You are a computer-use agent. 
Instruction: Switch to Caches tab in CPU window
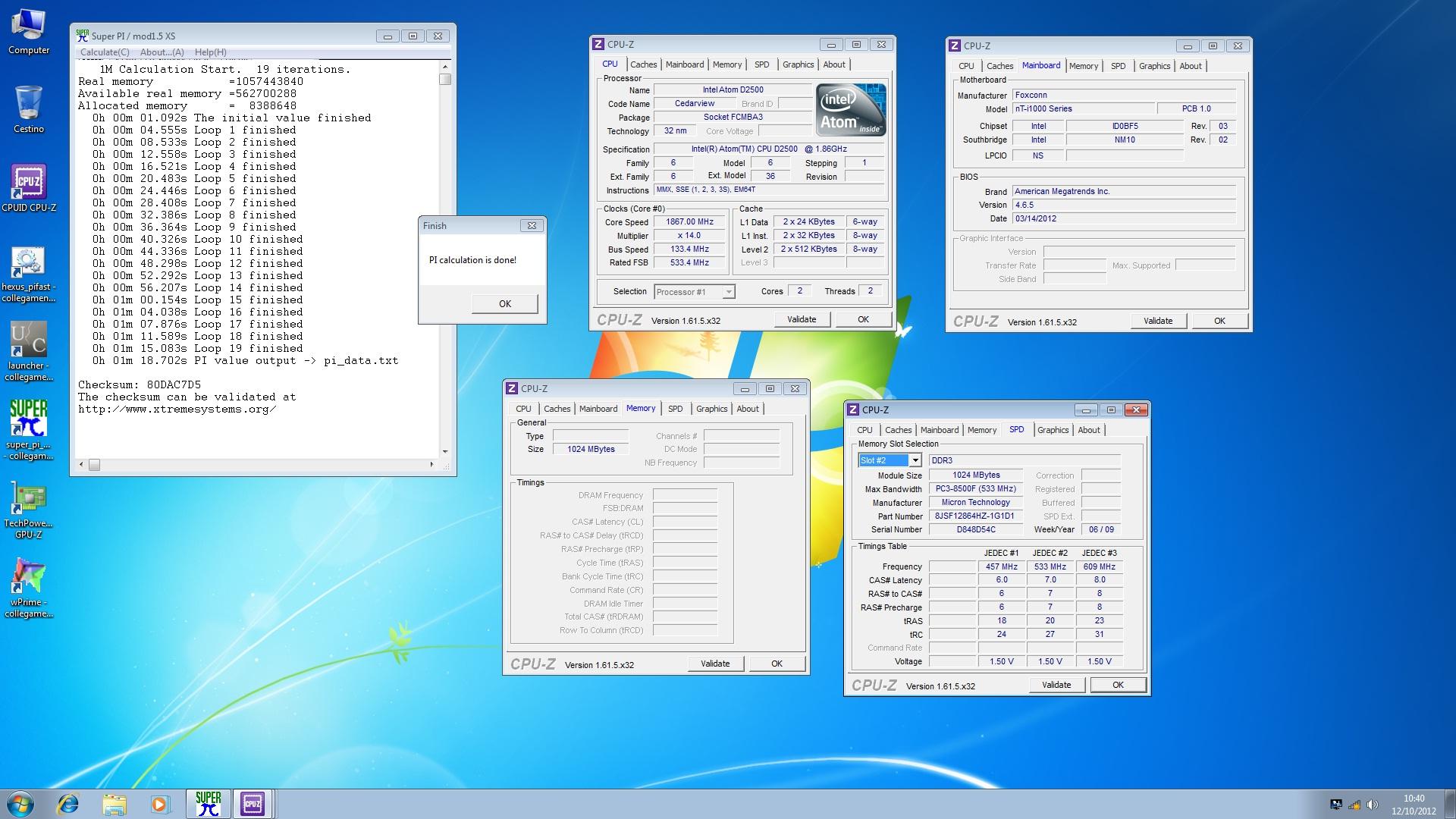click(643, 64)
